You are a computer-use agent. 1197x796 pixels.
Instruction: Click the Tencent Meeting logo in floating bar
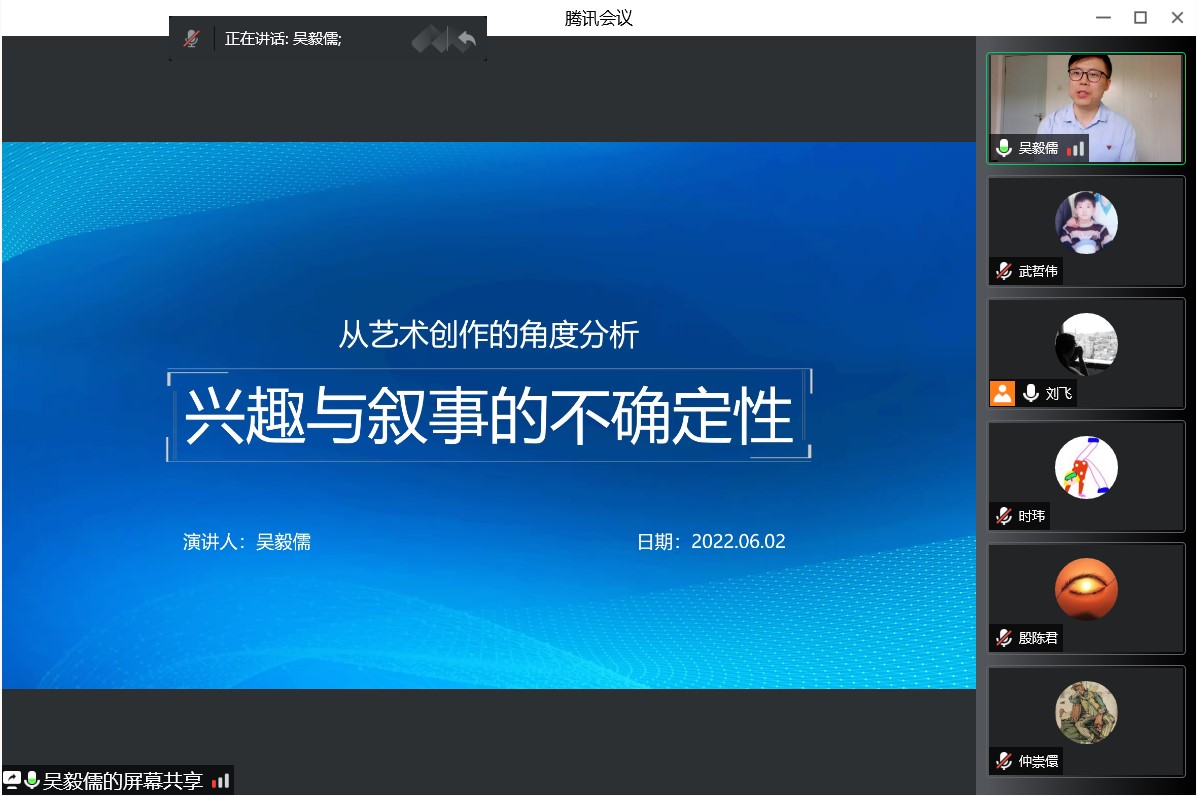(x=429, y=40)
